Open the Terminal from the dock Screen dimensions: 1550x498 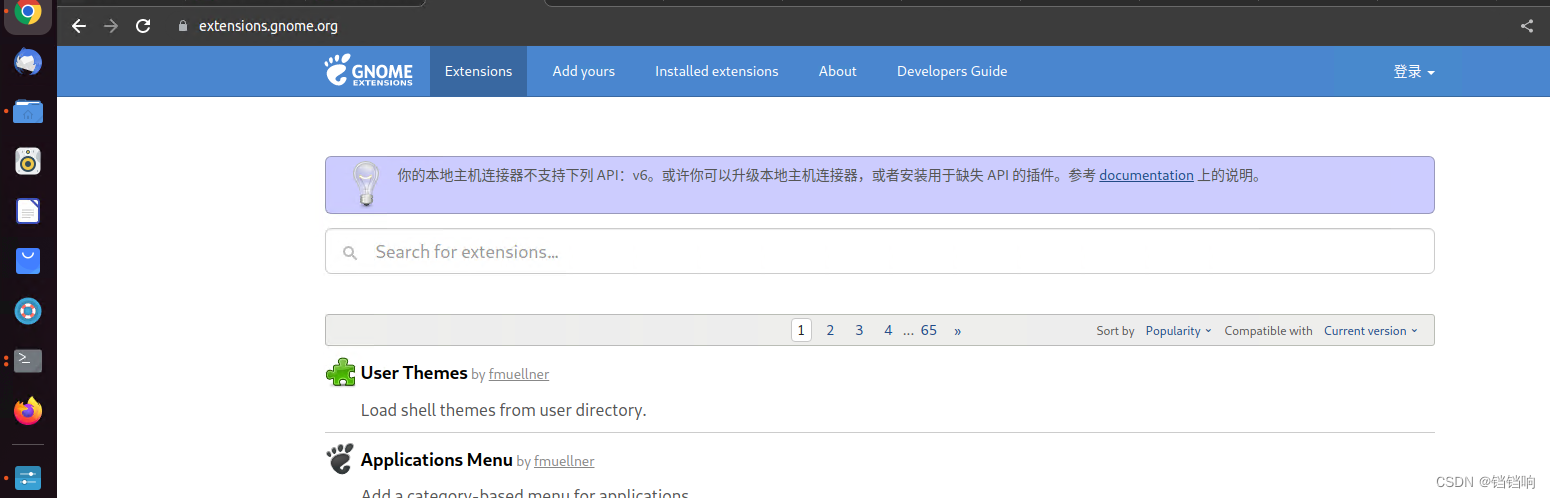point(28,360)
